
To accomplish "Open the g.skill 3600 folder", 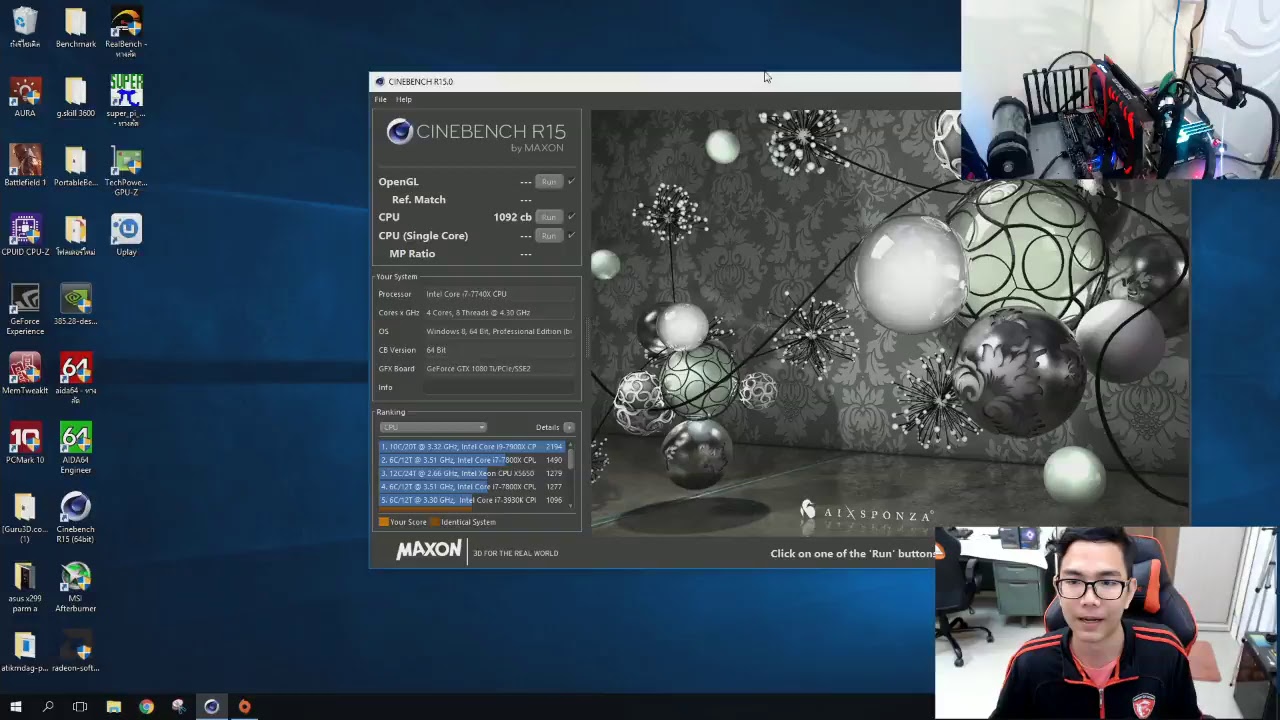I will click(x=76, y=97).
